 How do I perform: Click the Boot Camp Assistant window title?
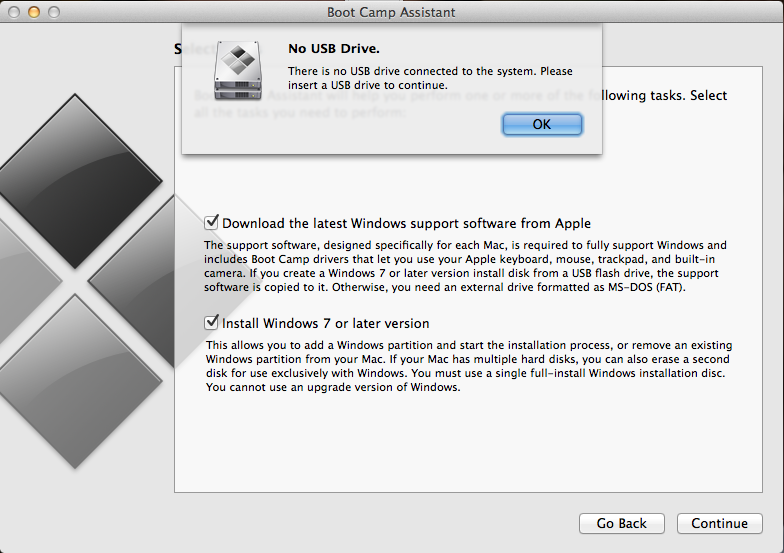[x=391, y=12]
